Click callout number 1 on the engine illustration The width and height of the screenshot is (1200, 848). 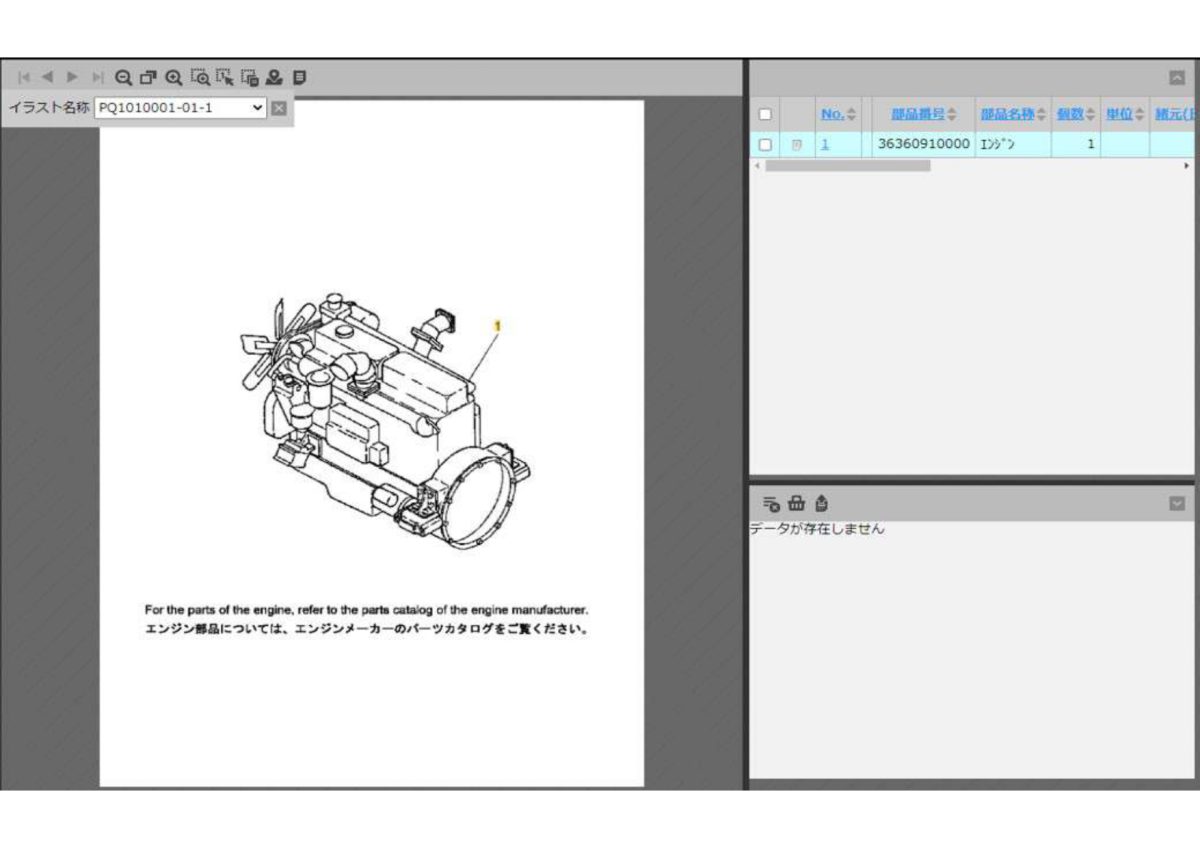coord(497,326)
